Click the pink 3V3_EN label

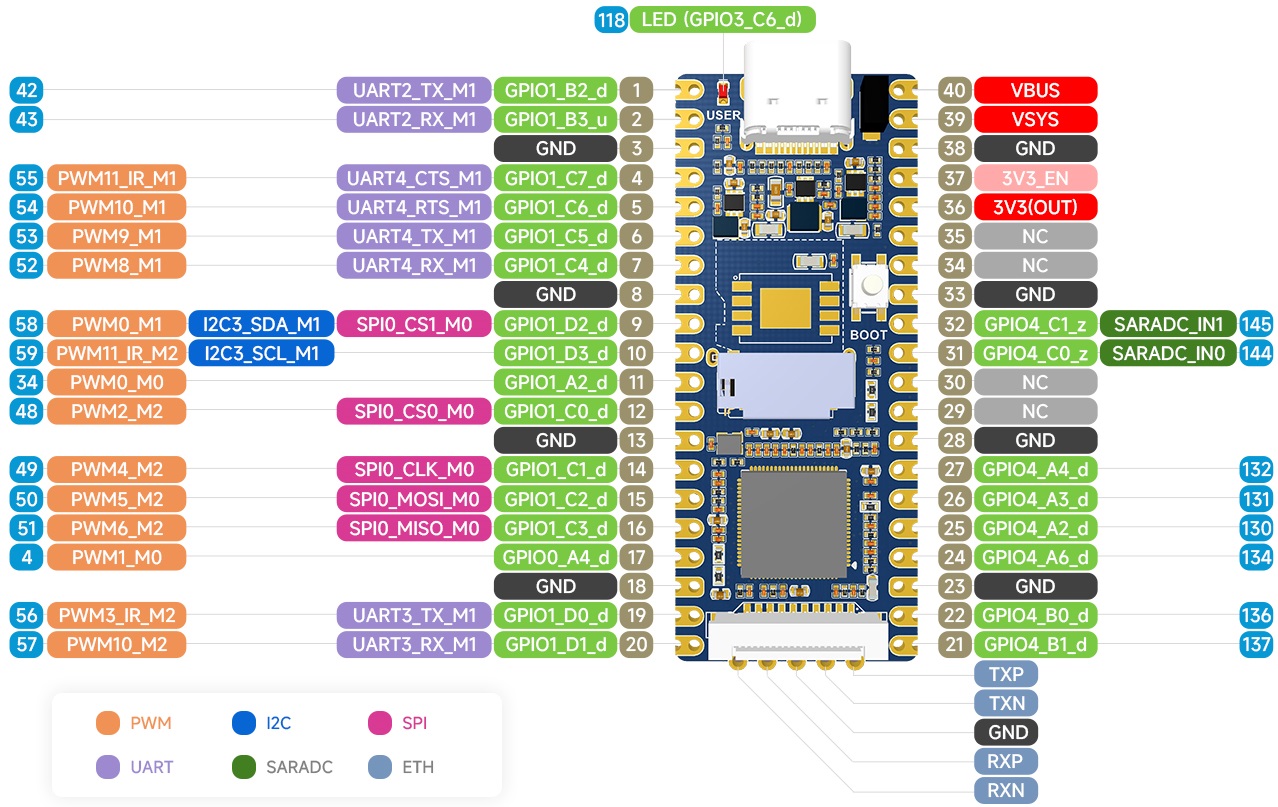point(1035,178)
